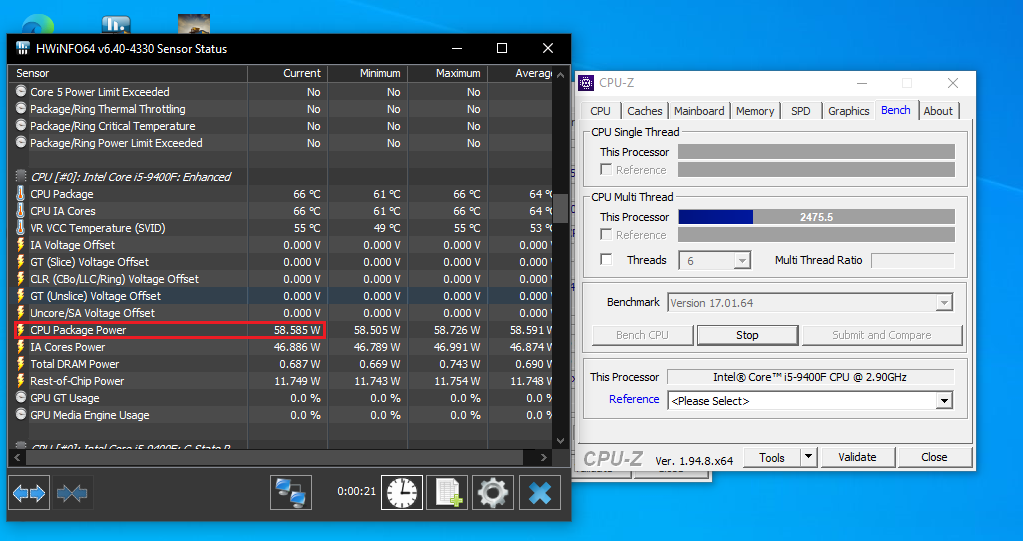Select the GT (Unslice) Voltage Offset row
The image size is (1023, 541).
(281, 296)
